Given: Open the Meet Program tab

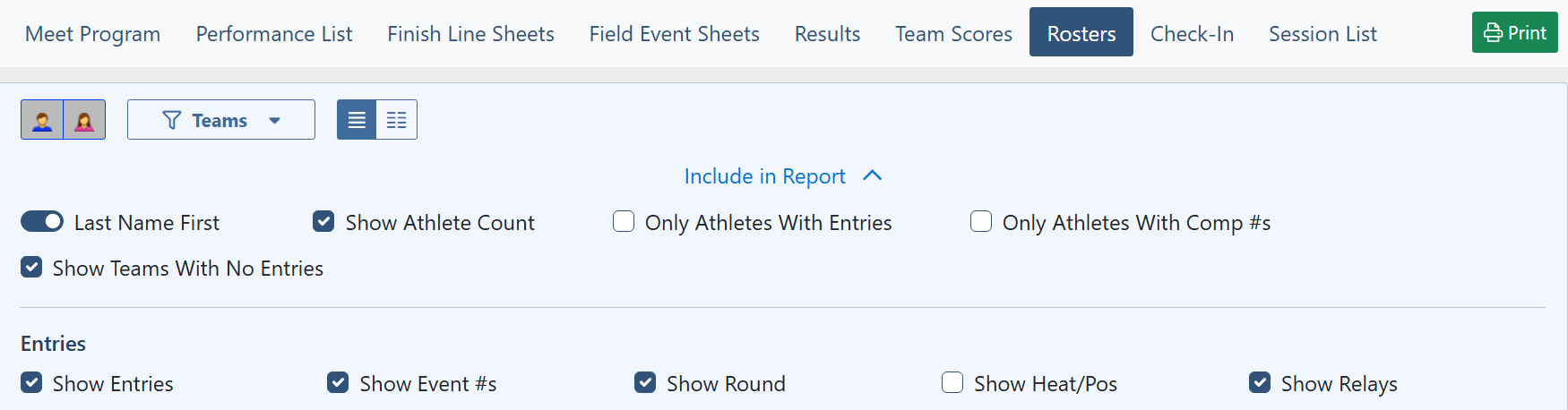Looking at the screenshot, I should 93,34.
